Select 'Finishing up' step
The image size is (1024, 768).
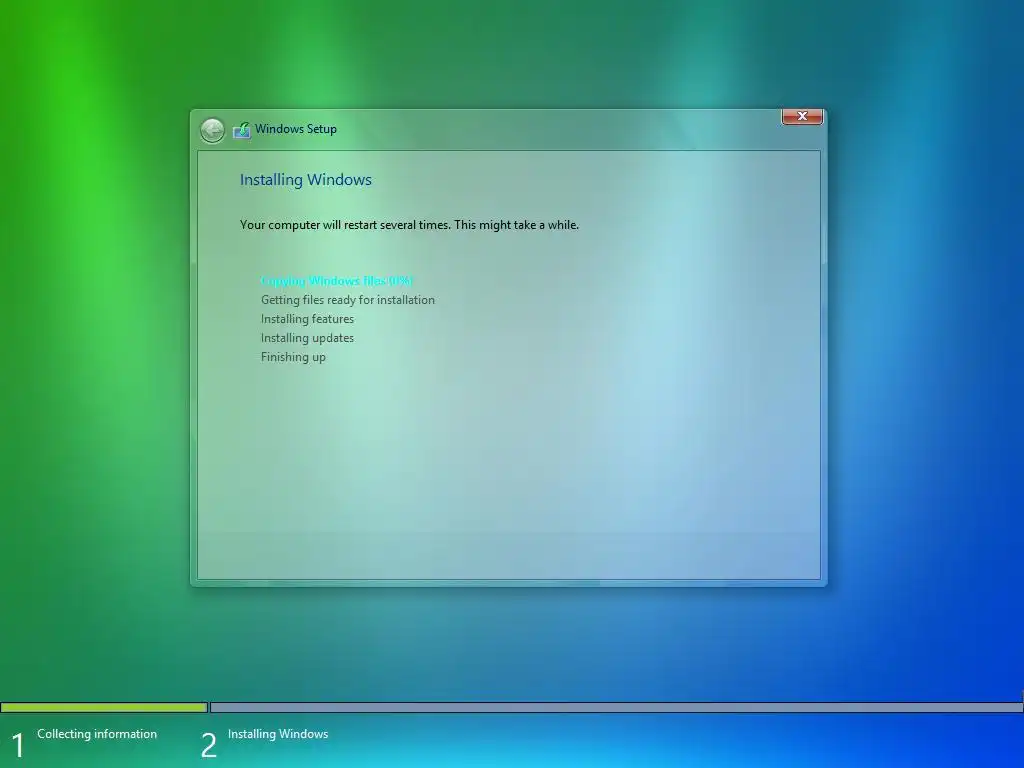293,357
